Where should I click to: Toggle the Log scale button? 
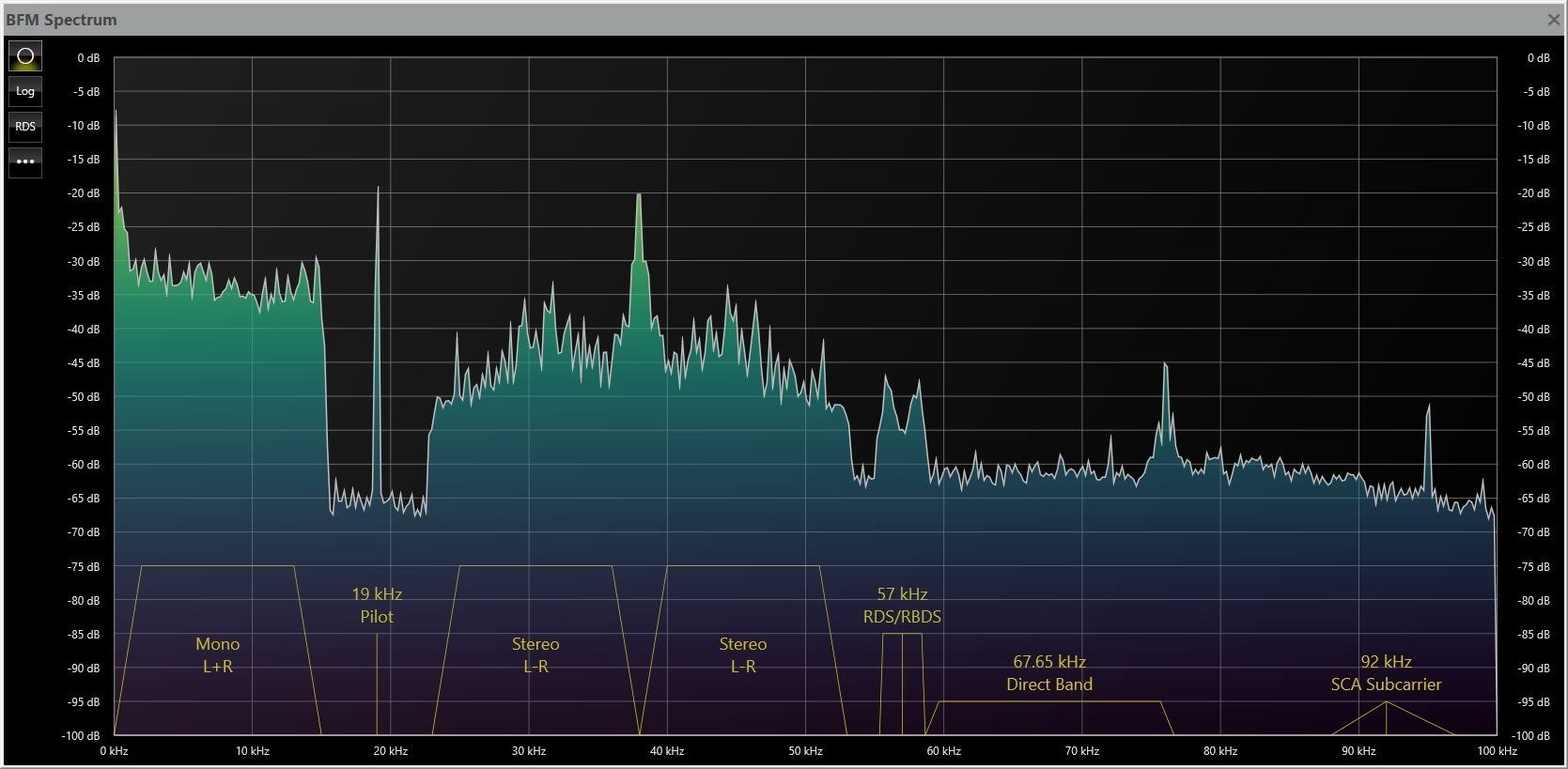point(25,91)
